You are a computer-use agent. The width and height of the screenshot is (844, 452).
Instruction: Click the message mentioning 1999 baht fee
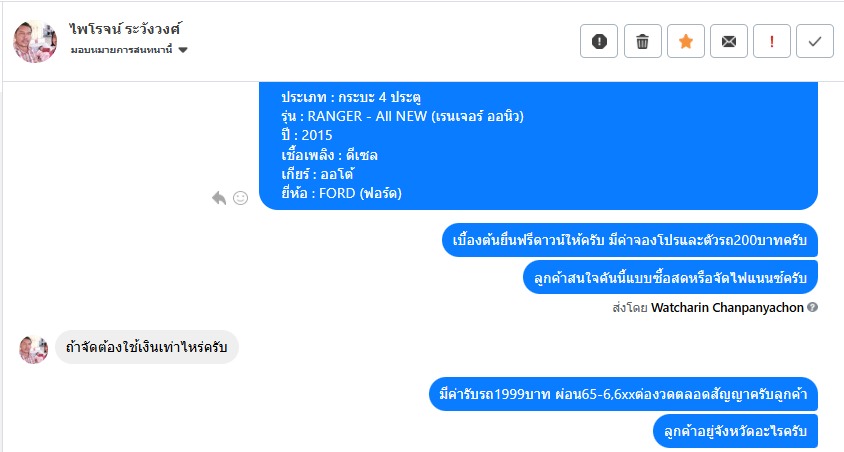(622, 391)
